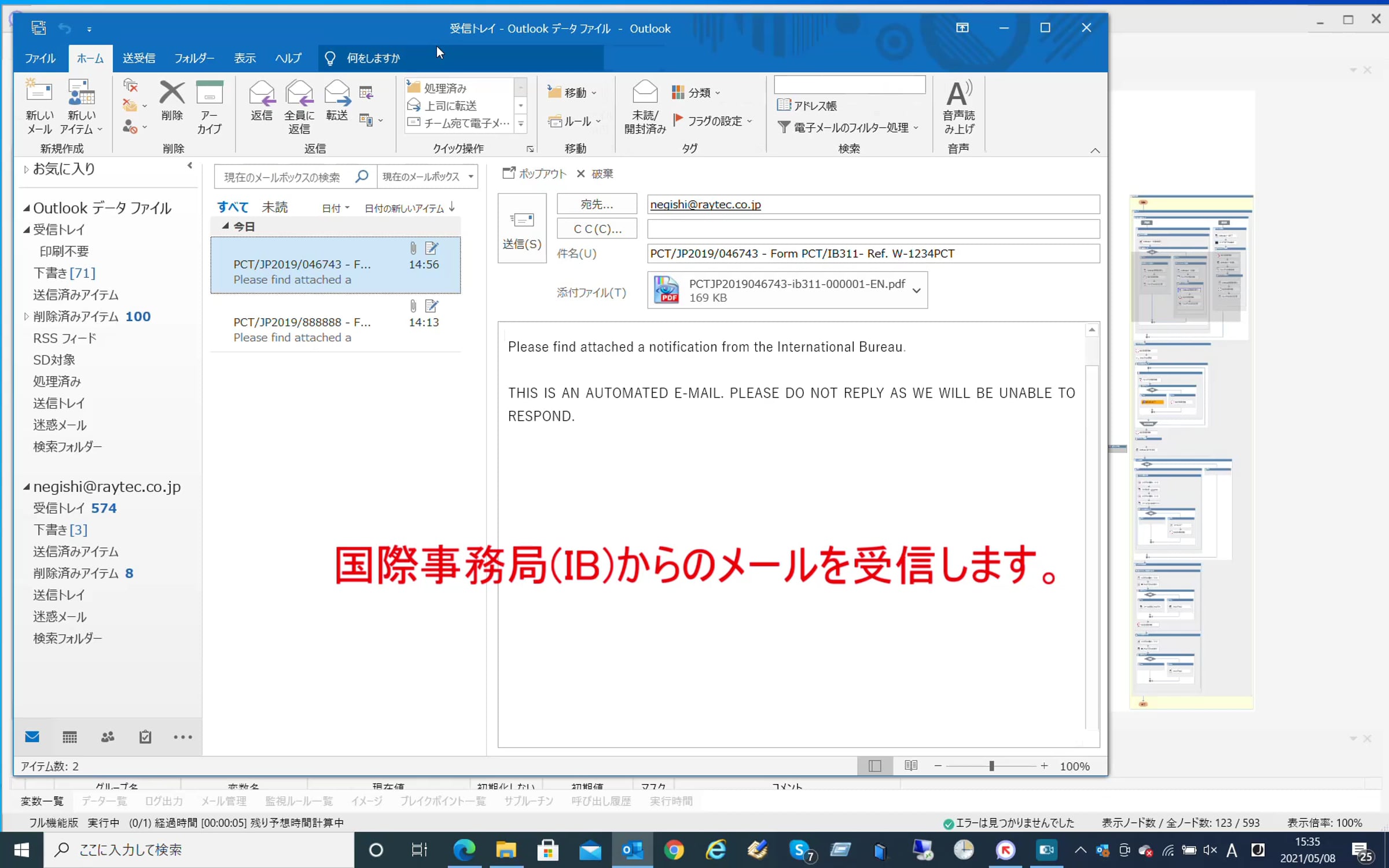Toggle sort order arrow for newest items
The width and height of the screenshot is (1389, 868).
point(453,207)
